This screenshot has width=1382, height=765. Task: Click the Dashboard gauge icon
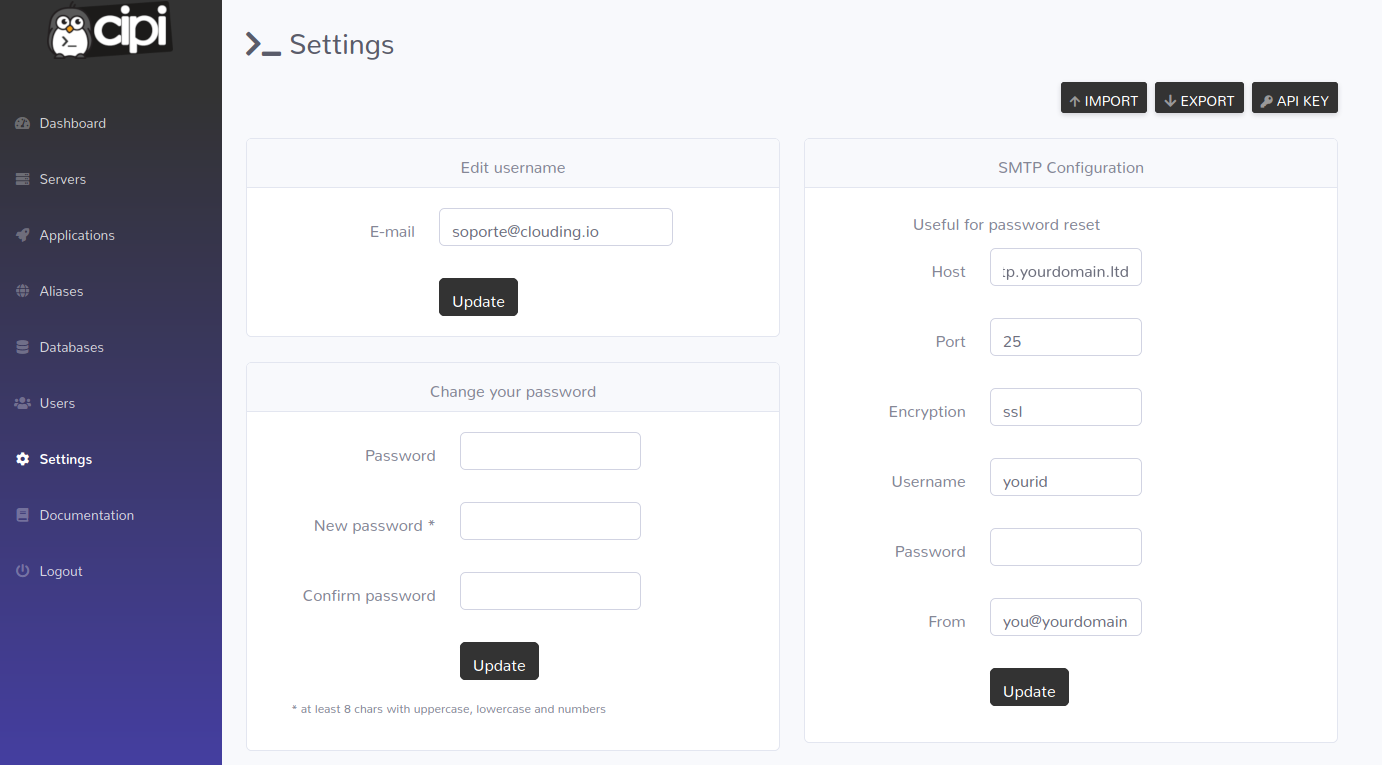pyautogui.click(x=23, y=124)
